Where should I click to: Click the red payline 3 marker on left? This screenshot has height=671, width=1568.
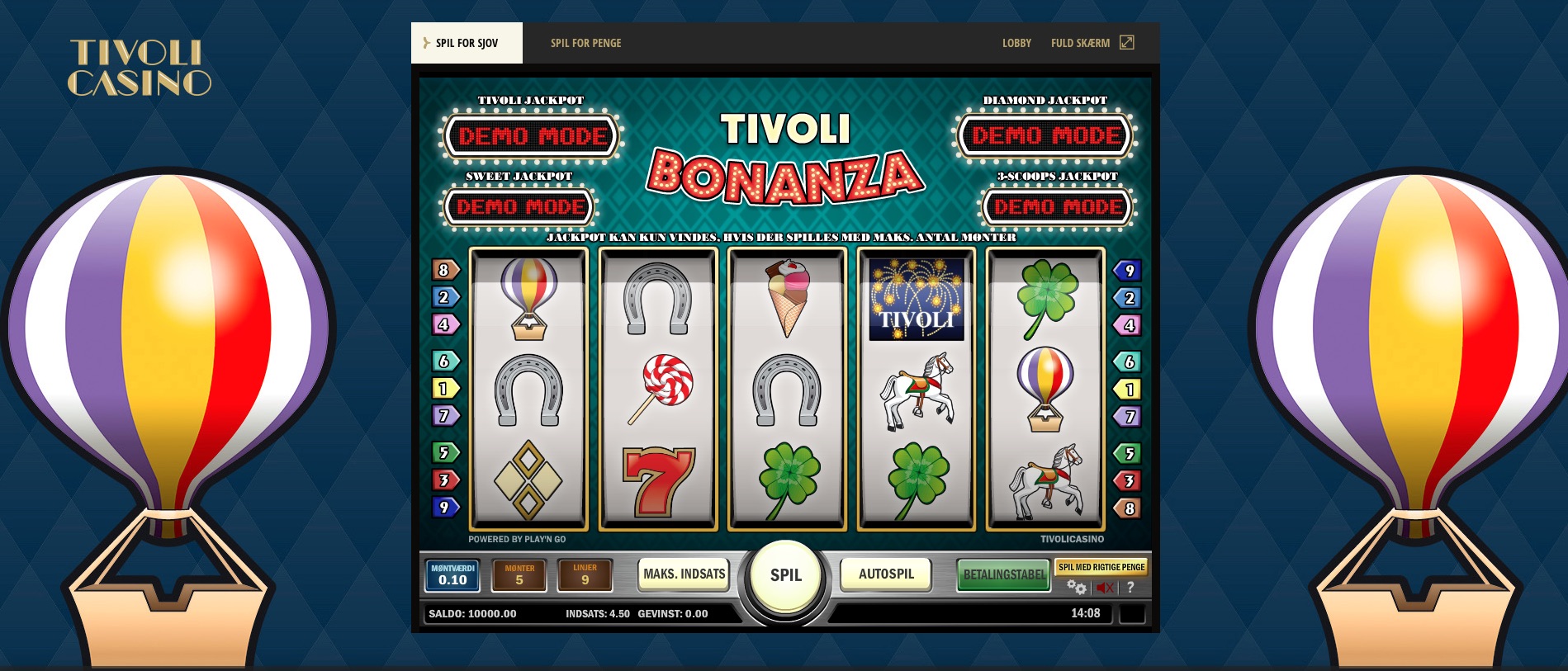[x=445, y=480]
